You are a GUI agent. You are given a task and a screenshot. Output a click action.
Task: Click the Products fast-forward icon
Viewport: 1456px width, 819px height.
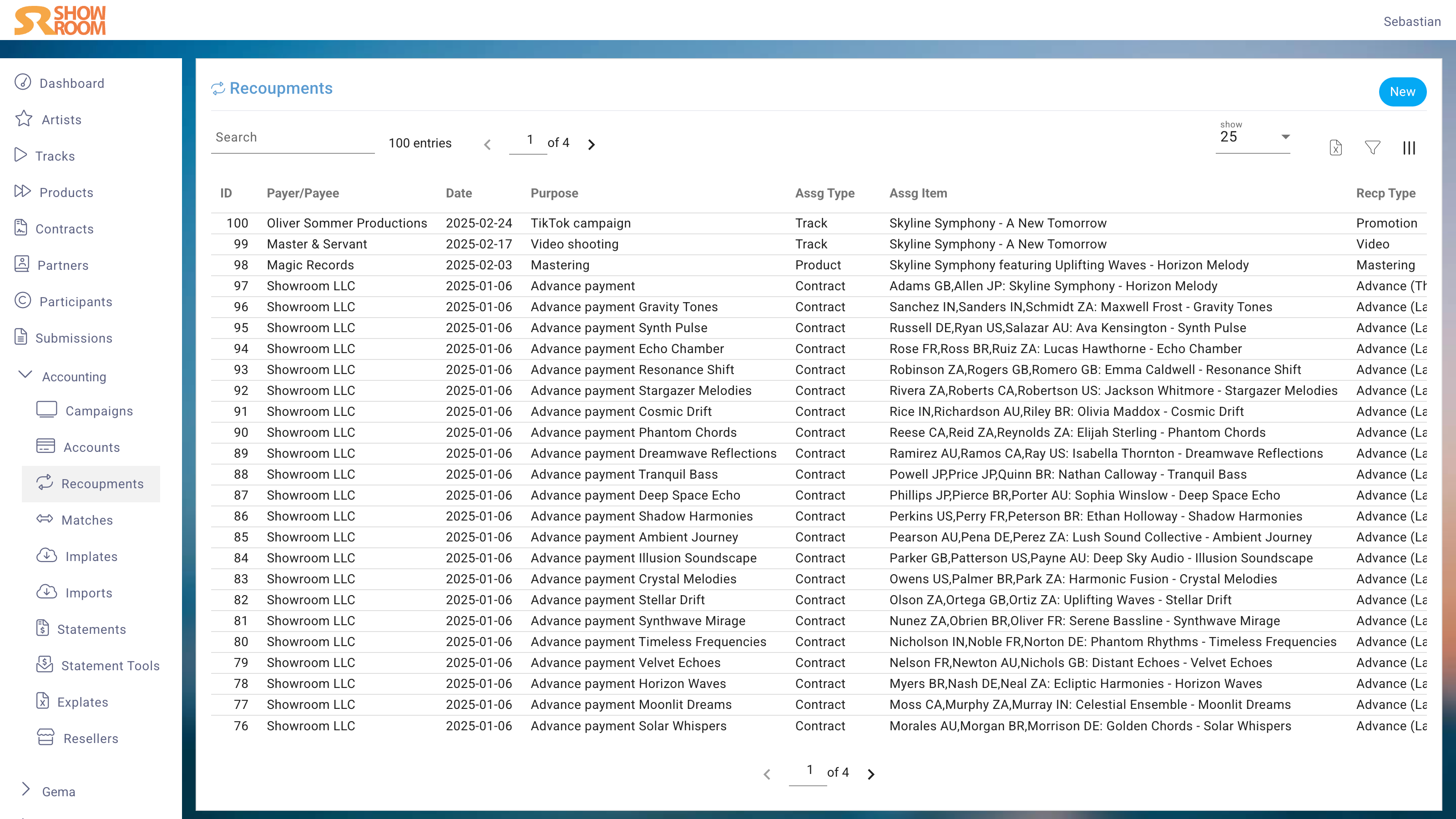(x=23, y=192)
